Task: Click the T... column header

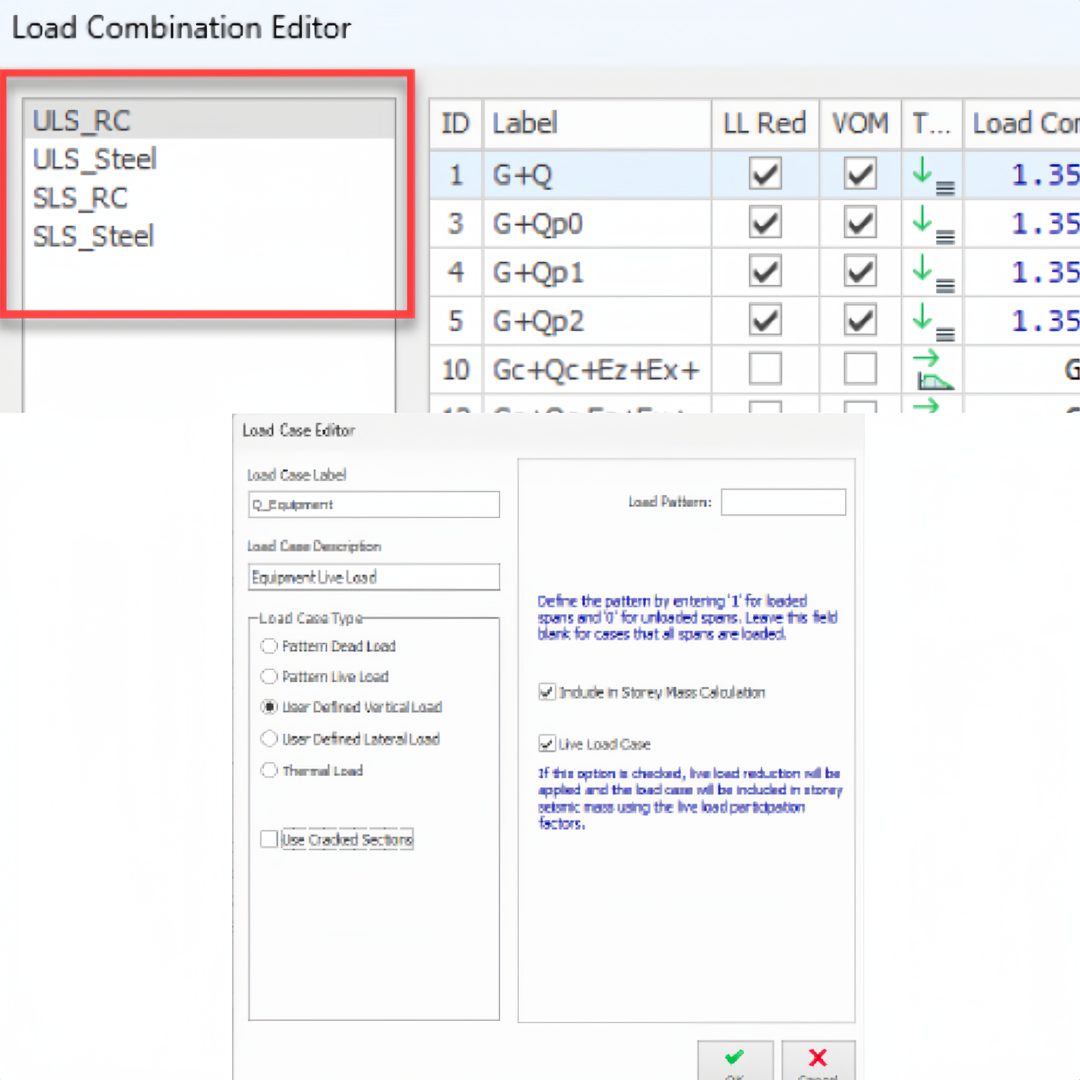Action: [932, 124]
